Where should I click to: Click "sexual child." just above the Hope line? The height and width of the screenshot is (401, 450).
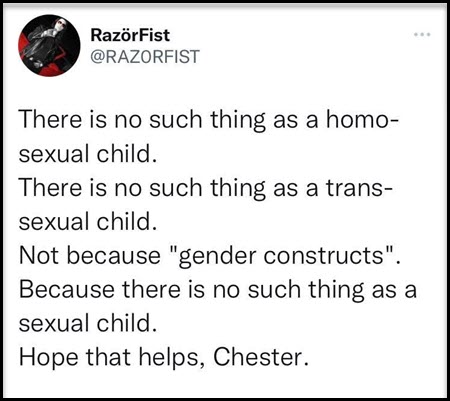(x=88, y=323)
